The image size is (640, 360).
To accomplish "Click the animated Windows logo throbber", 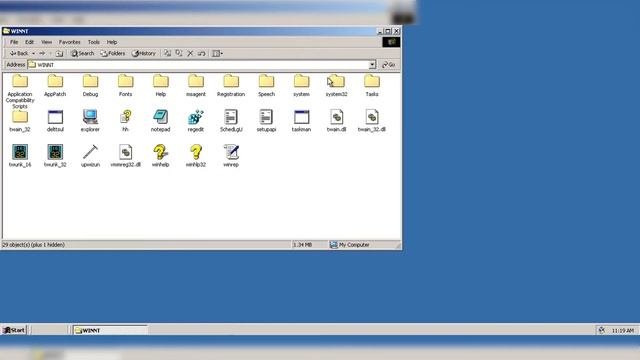I will [391, 42].
